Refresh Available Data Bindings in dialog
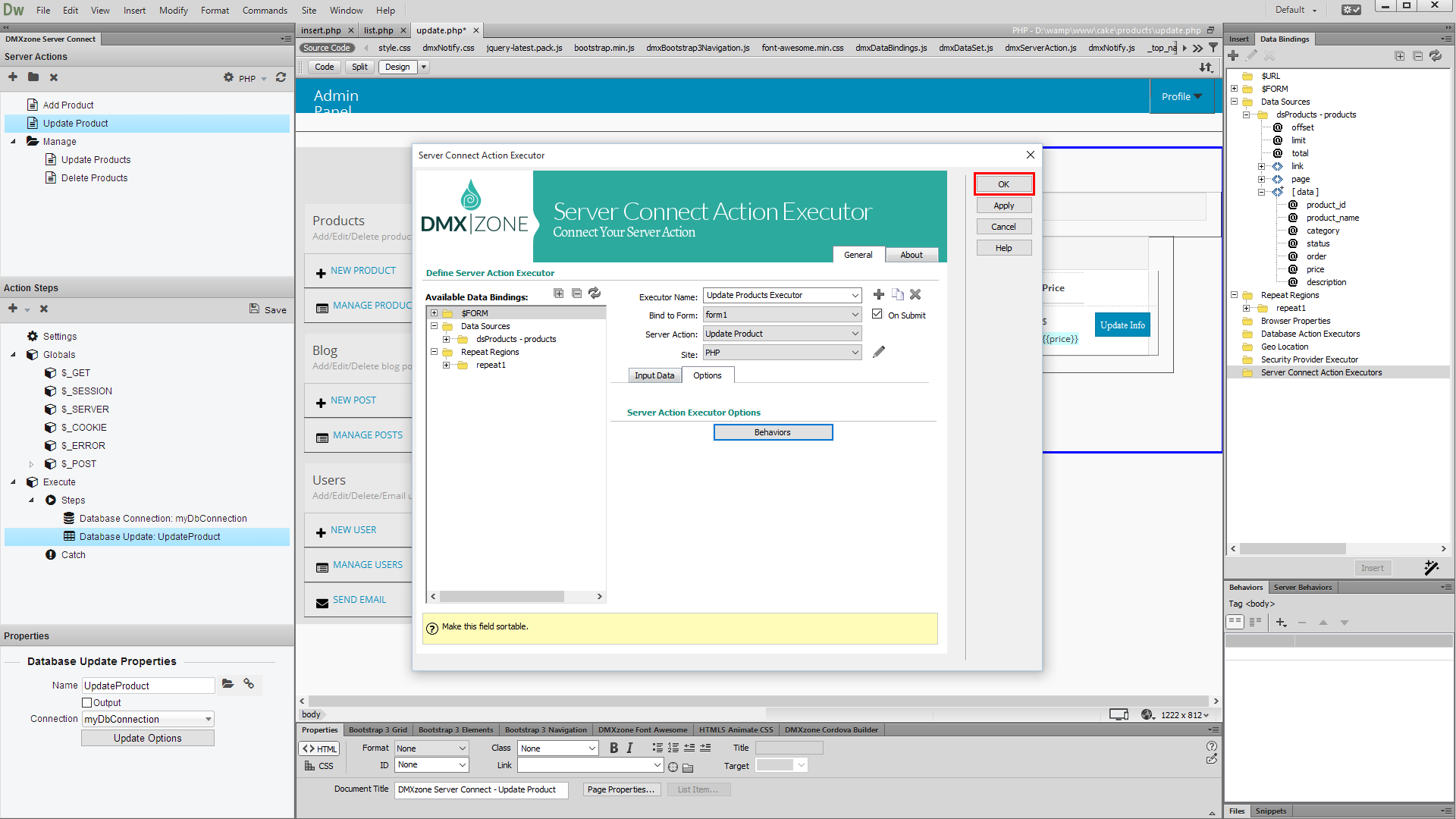 595,293
